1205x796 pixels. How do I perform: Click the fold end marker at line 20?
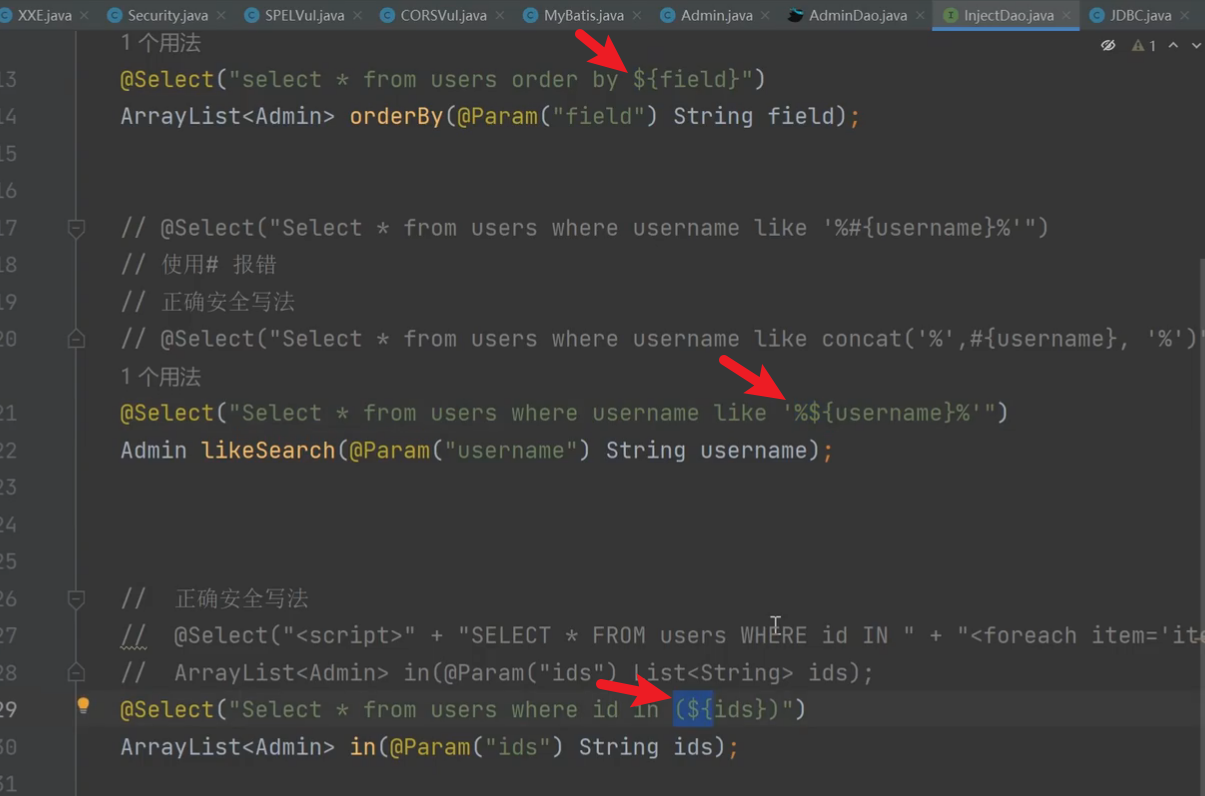click(x=76, y=340)
